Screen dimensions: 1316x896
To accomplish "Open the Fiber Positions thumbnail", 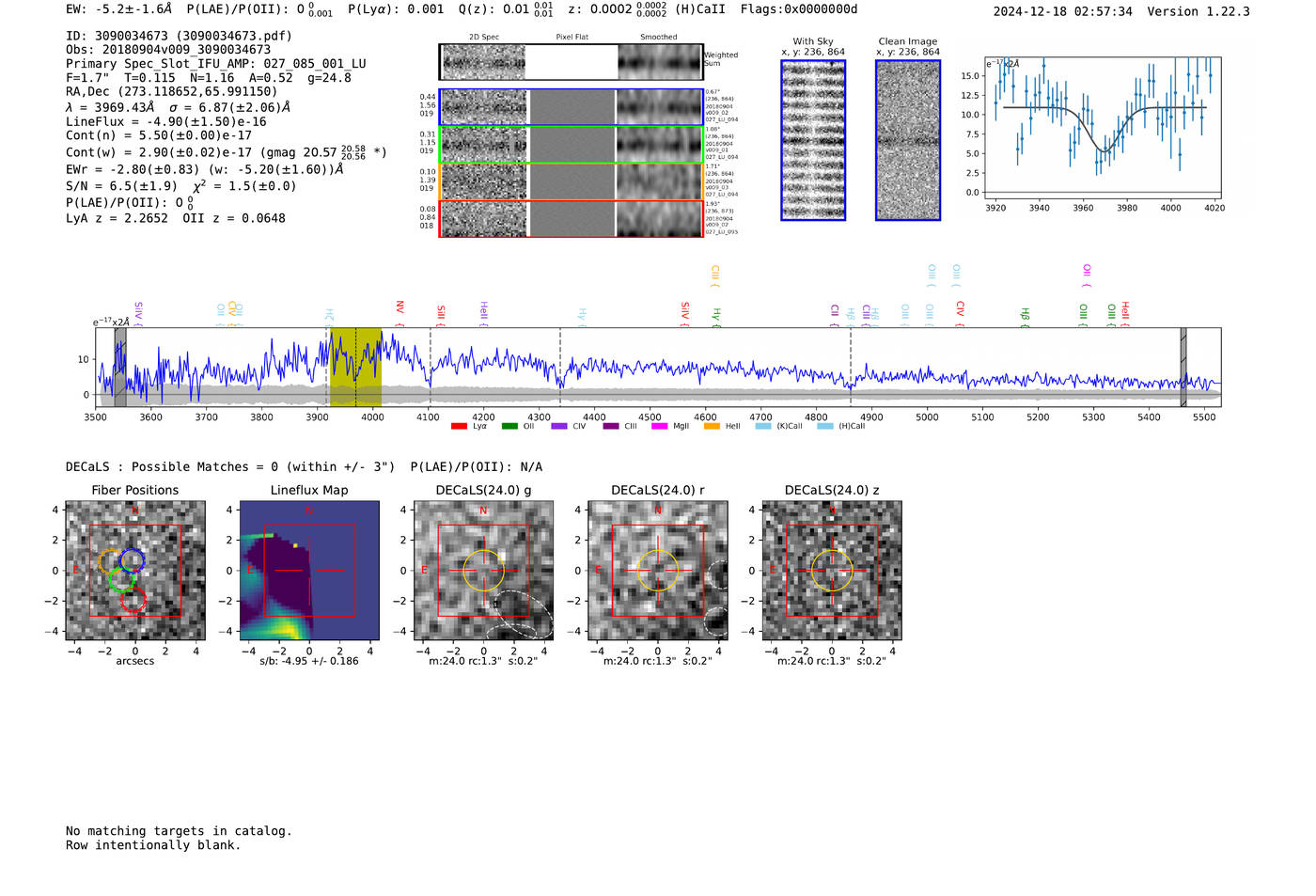I will coord(135,571).
